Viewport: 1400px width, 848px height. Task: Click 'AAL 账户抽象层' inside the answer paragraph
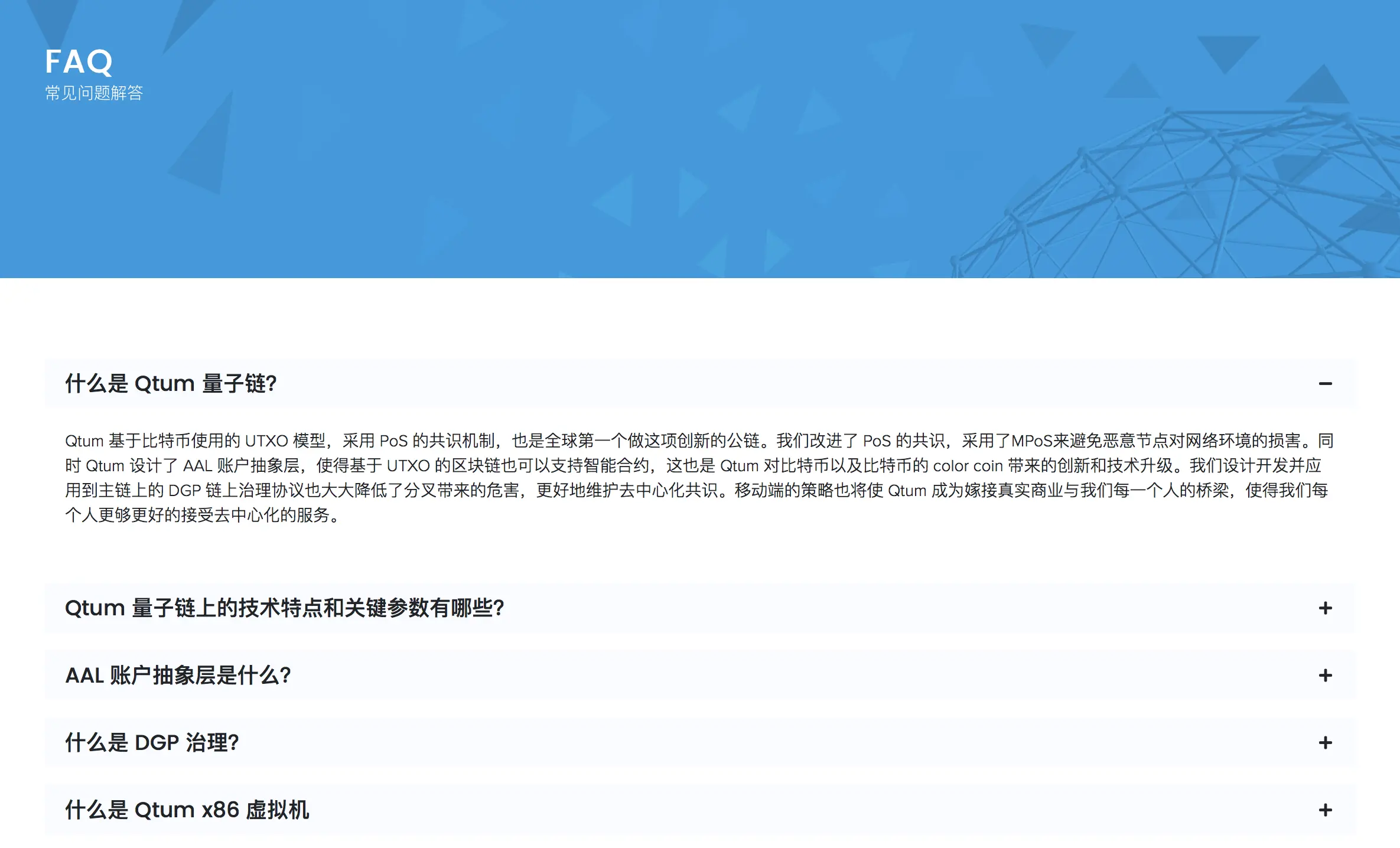tap(241, 466)
